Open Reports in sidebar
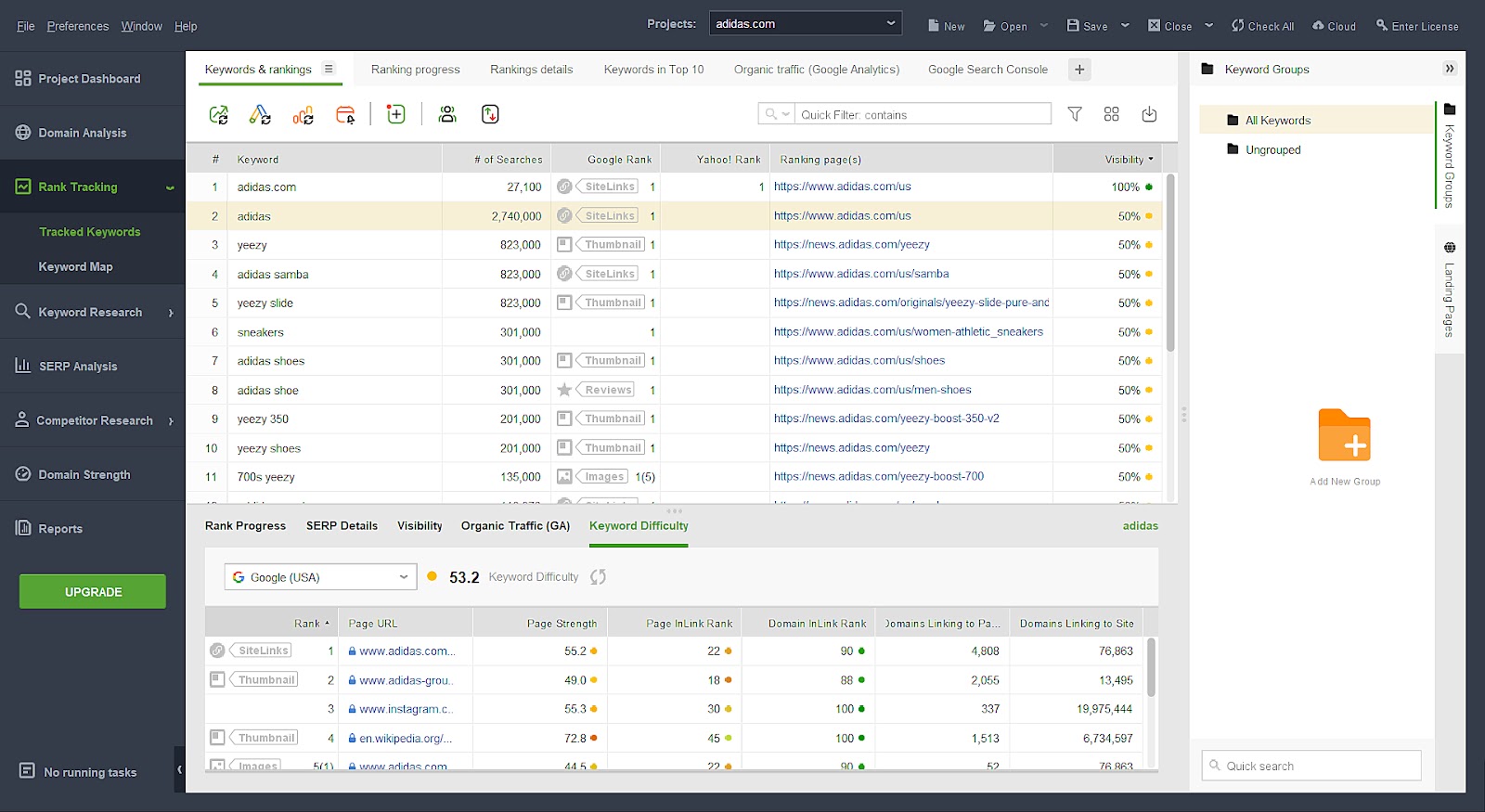The image size is (1485, 812). (x=60, y=529)
